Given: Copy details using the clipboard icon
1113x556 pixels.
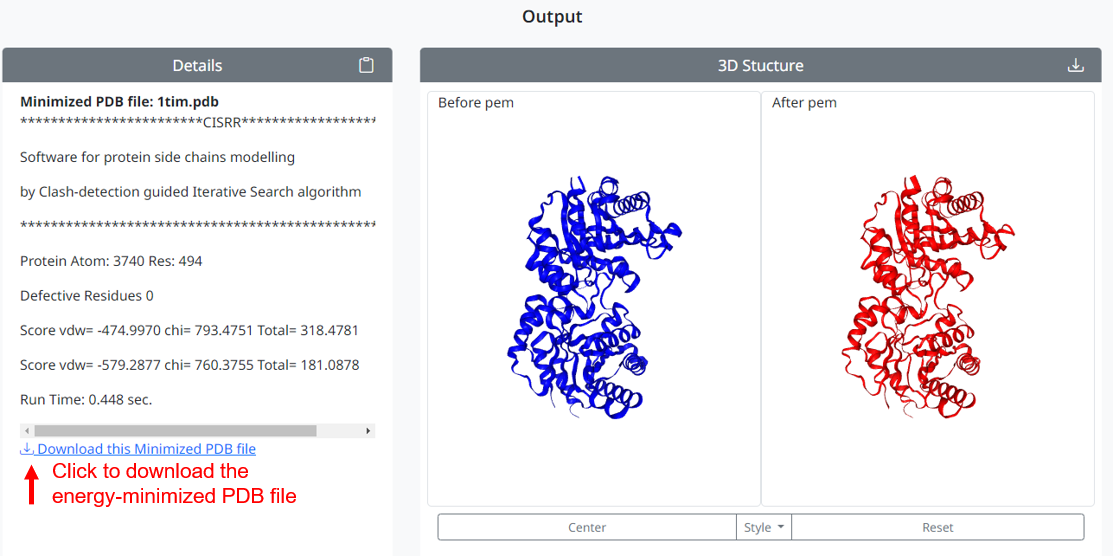Looking at the screenshot, I should 366,66.
